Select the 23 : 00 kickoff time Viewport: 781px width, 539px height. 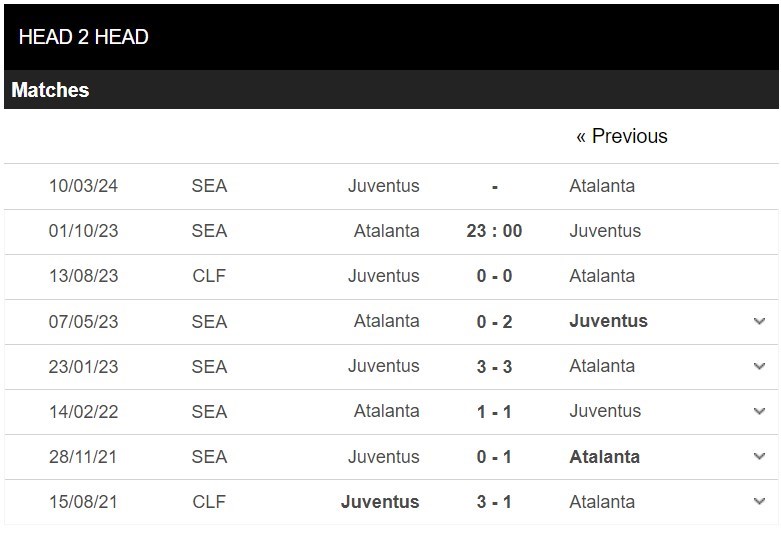pos(494,231)
